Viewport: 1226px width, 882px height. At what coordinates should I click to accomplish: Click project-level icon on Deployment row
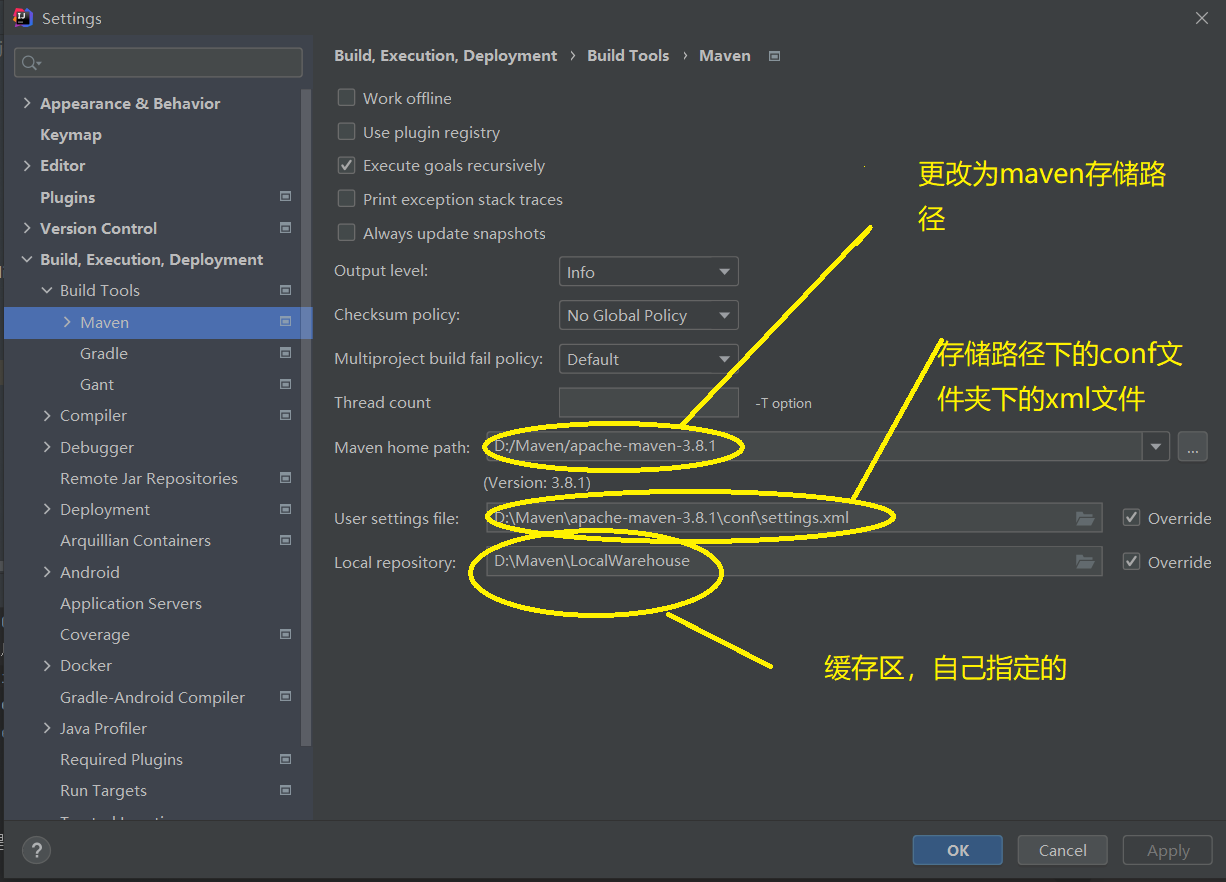tap(286, 509)
